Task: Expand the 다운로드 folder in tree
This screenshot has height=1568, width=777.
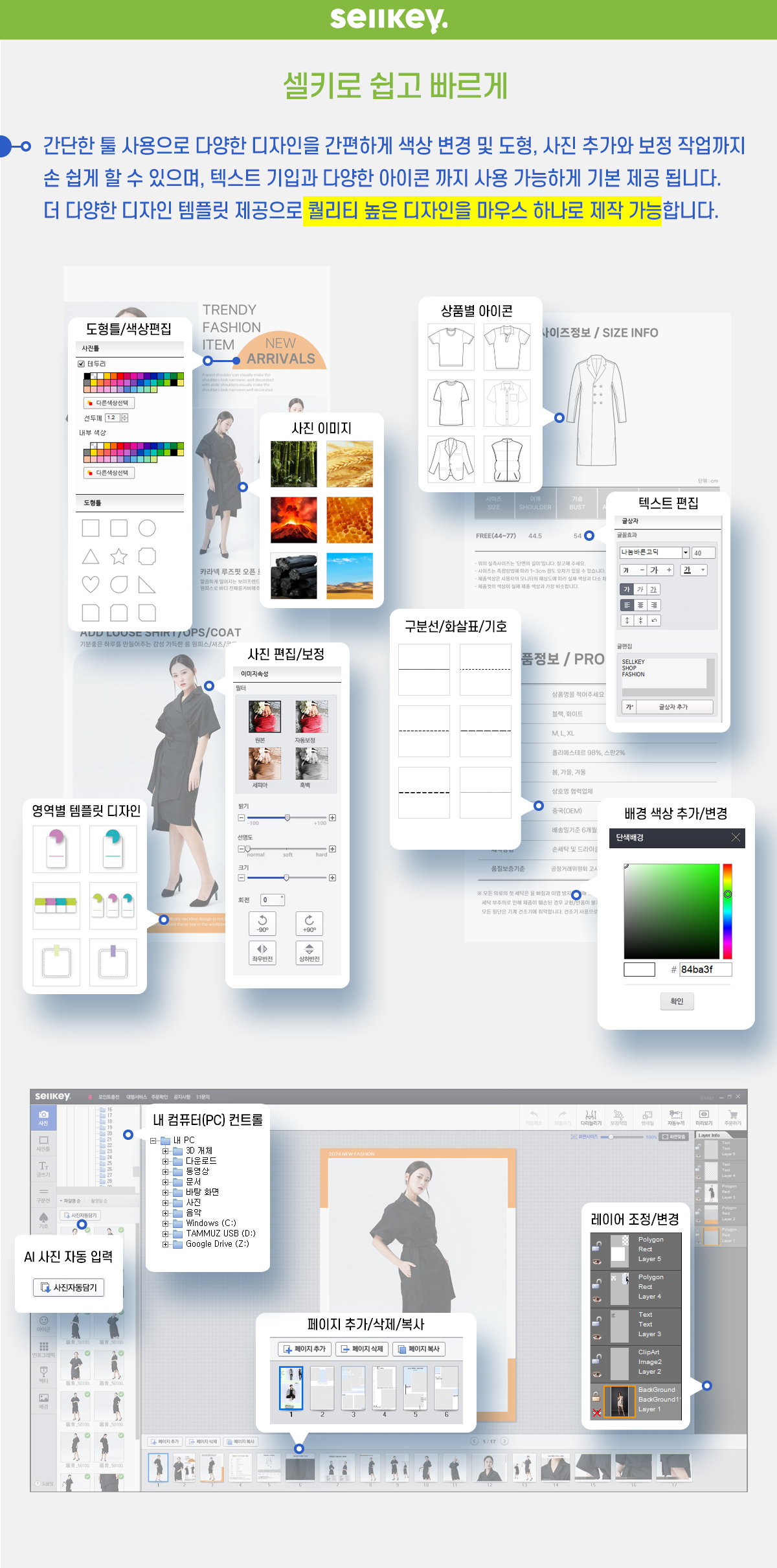Action: [x=166, y=1161]
